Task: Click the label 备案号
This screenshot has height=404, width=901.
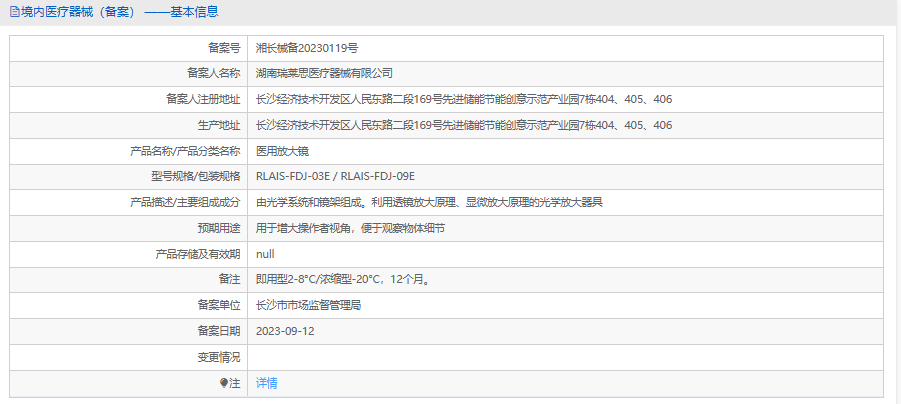Action: [x=224, y=48]
